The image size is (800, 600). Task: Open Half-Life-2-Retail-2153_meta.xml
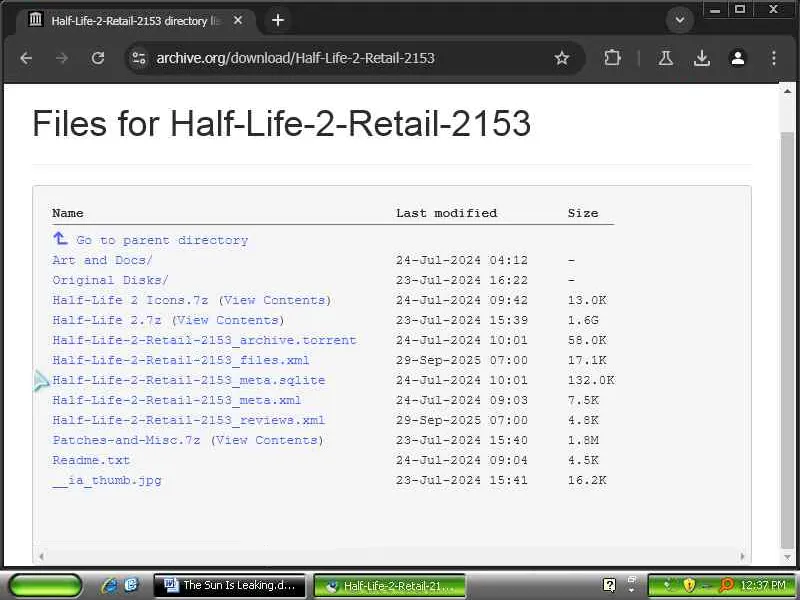tap(177, 400)
